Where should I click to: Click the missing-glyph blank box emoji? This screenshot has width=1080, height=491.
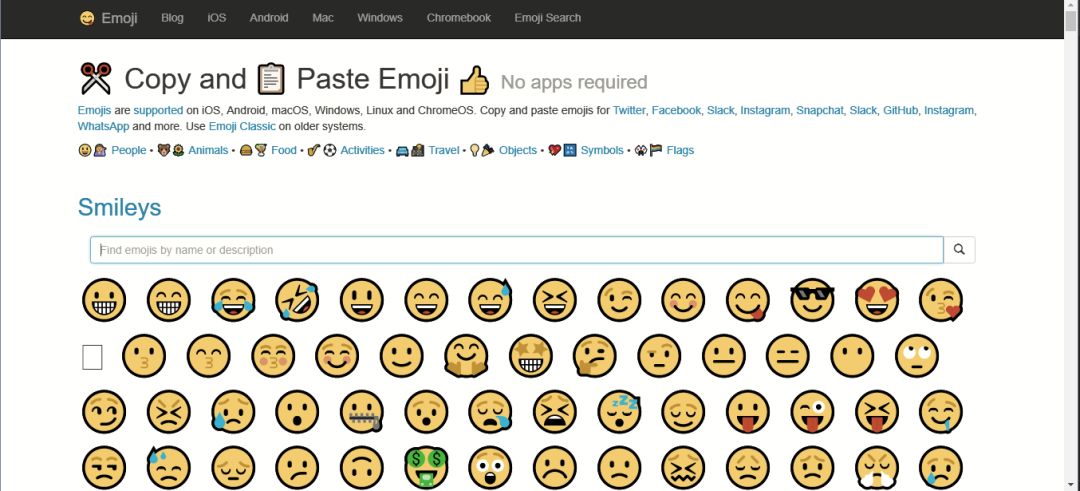[x=92, y=357]
